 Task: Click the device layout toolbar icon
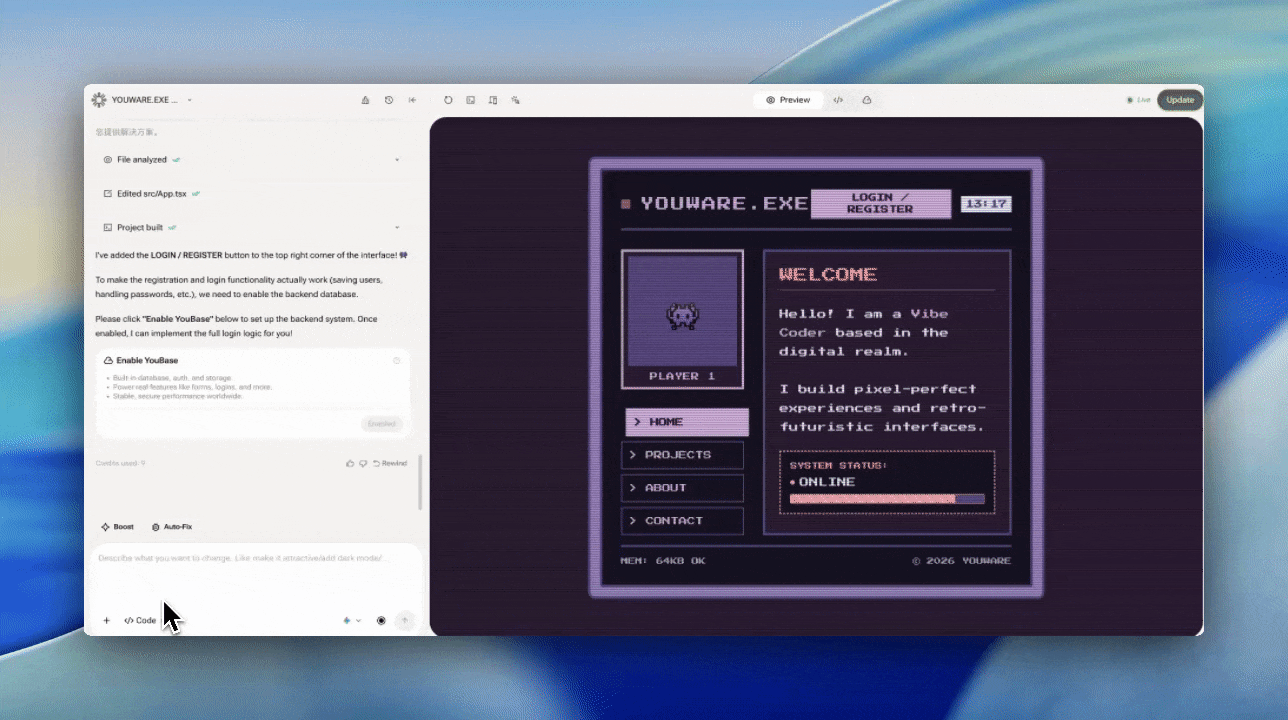click(x=493, y=100)
